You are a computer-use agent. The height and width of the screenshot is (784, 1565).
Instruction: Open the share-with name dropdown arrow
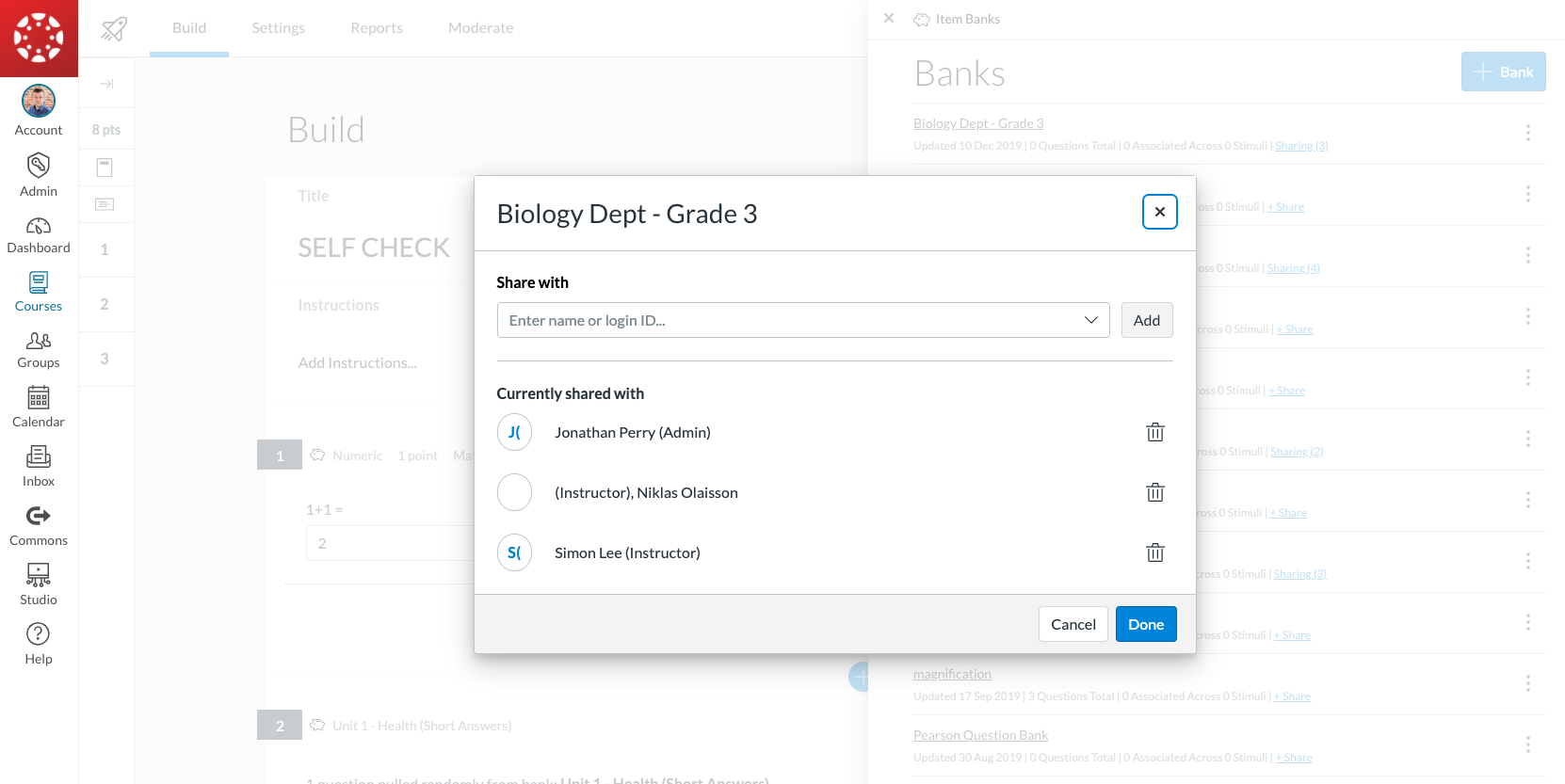point(1091,320)
